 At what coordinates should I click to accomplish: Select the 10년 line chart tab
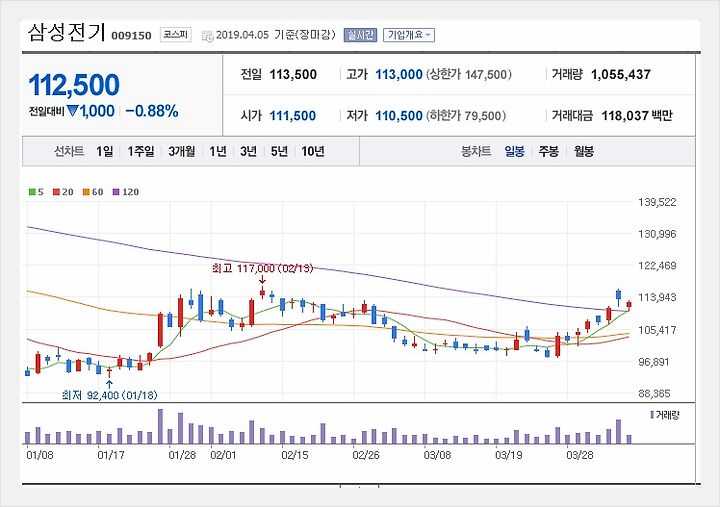point(313,151)
